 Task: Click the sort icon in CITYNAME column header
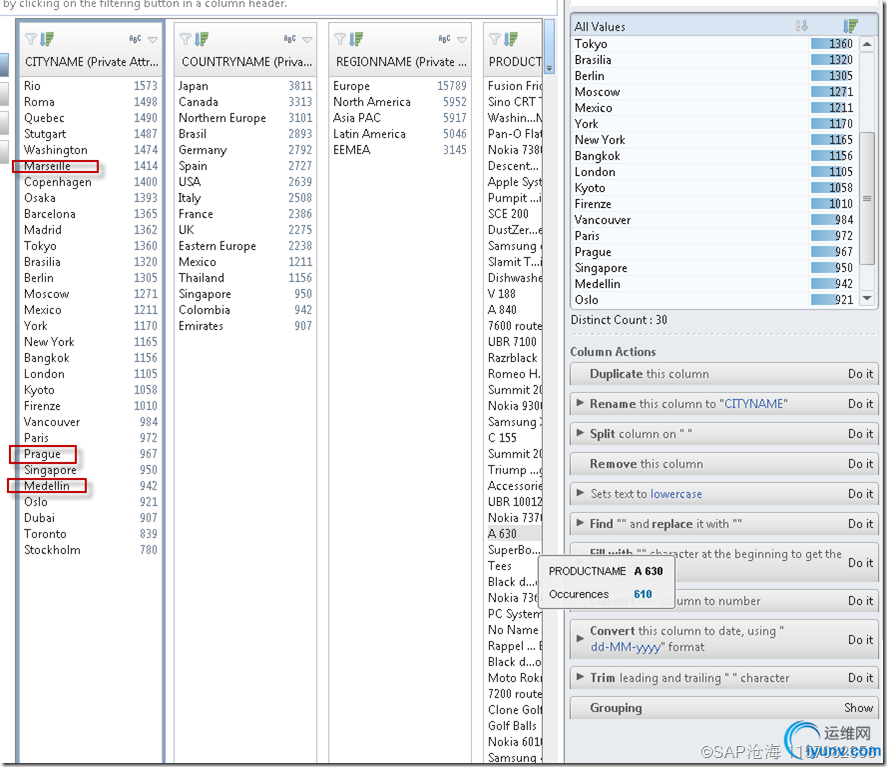47,39
